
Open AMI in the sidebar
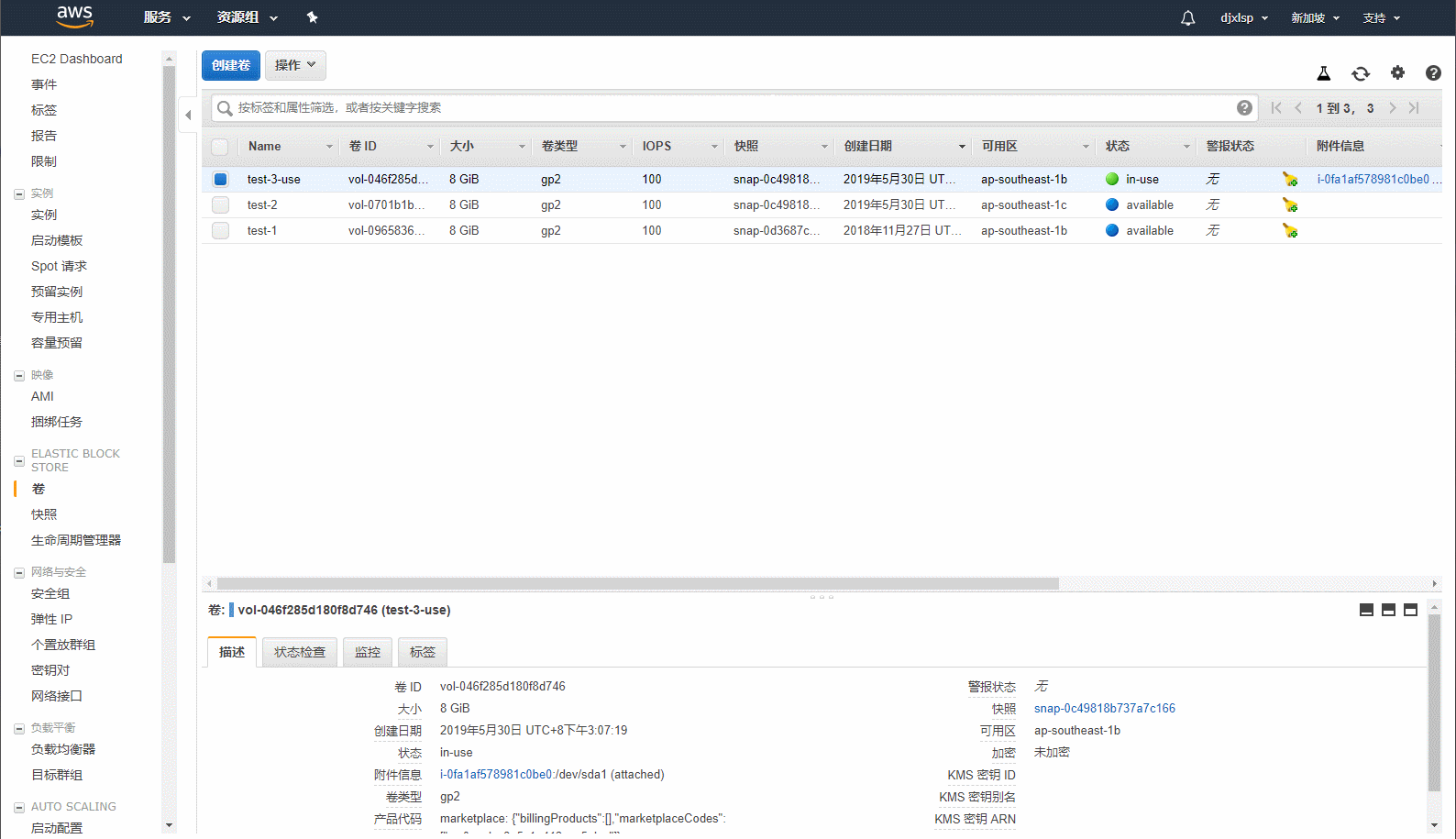[42, 396]
